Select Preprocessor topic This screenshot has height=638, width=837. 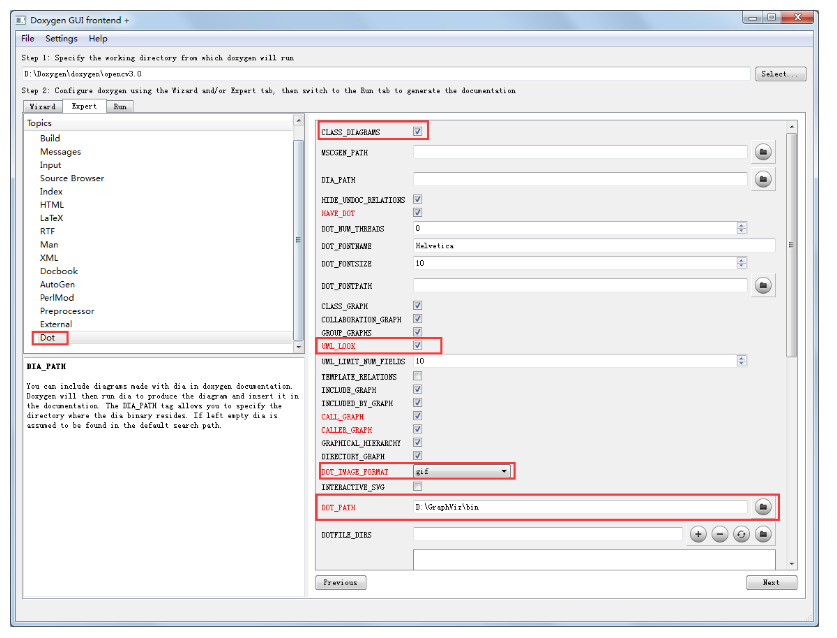click(x=67, y=311)
